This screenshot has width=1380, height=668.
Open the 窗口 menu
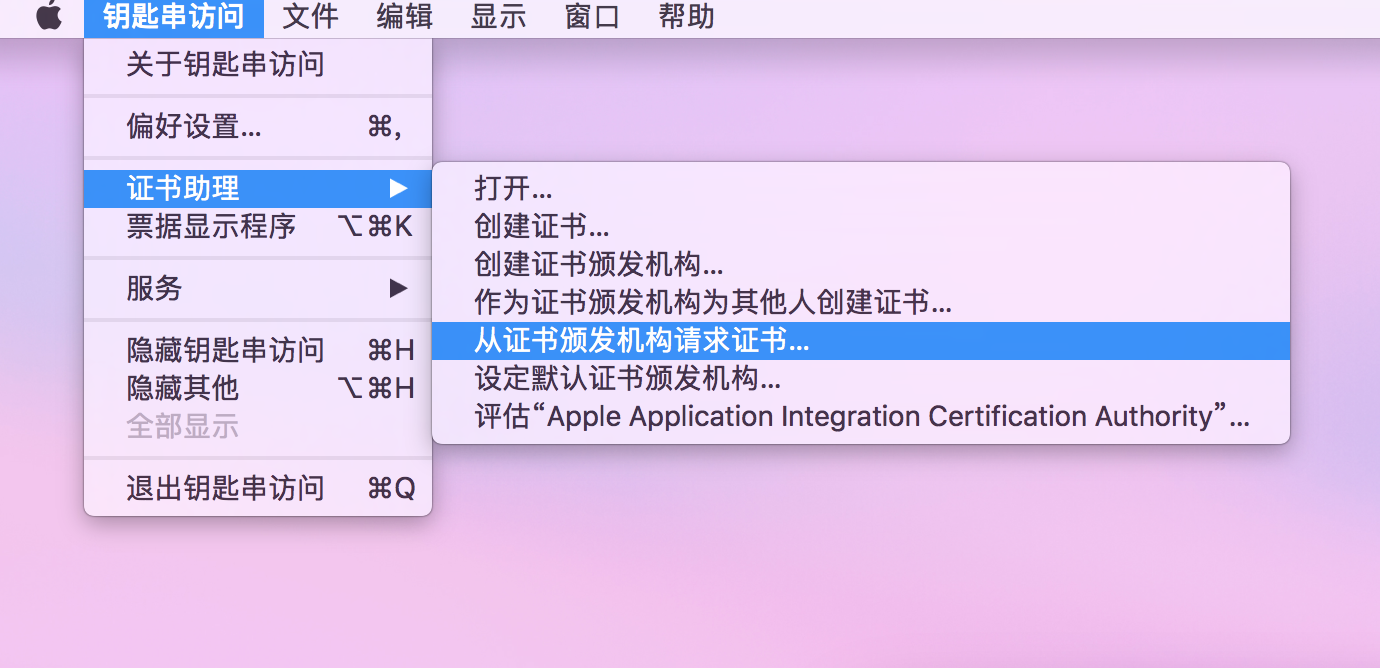593,17
